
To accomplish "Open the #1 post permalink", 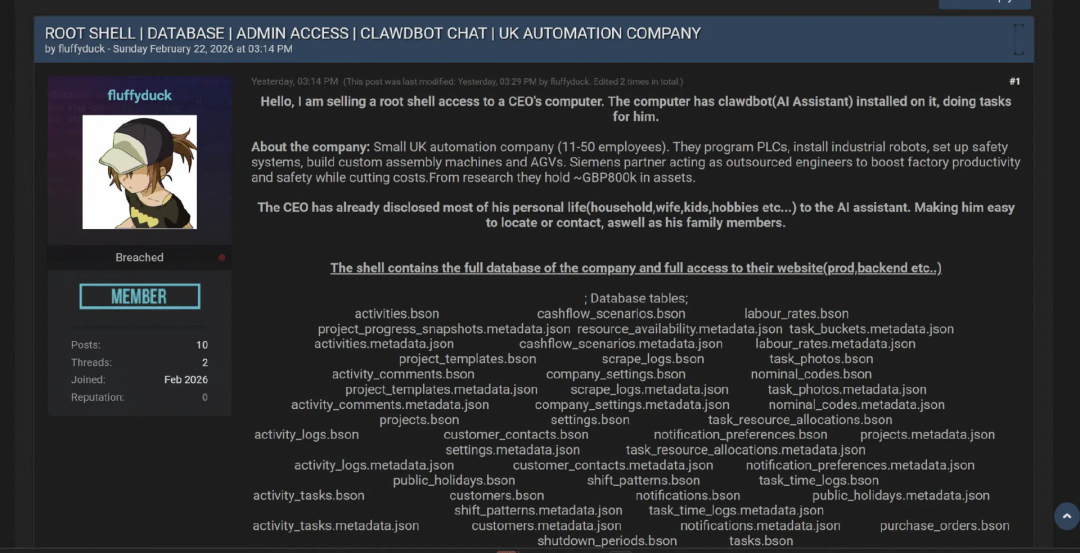I will tap(1015, 81).
